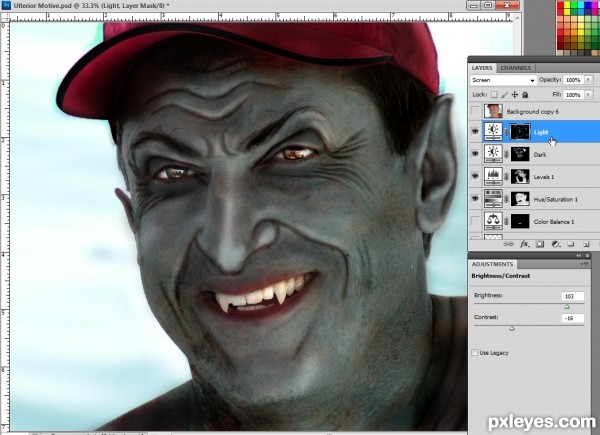Create a new group folder icon
The height and width of the screenshot is (435, 600).
pyautogui.click(x=571, y=244)
